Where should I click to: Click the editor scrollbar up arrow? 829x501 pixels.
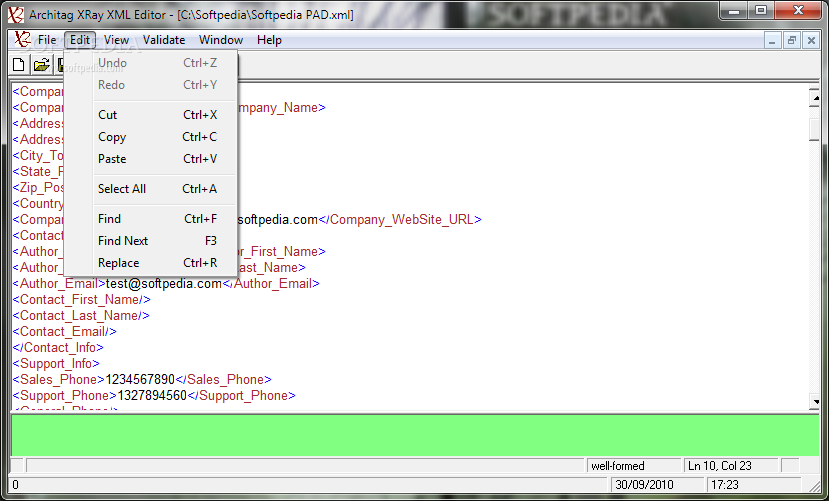[x=814, y=97]
